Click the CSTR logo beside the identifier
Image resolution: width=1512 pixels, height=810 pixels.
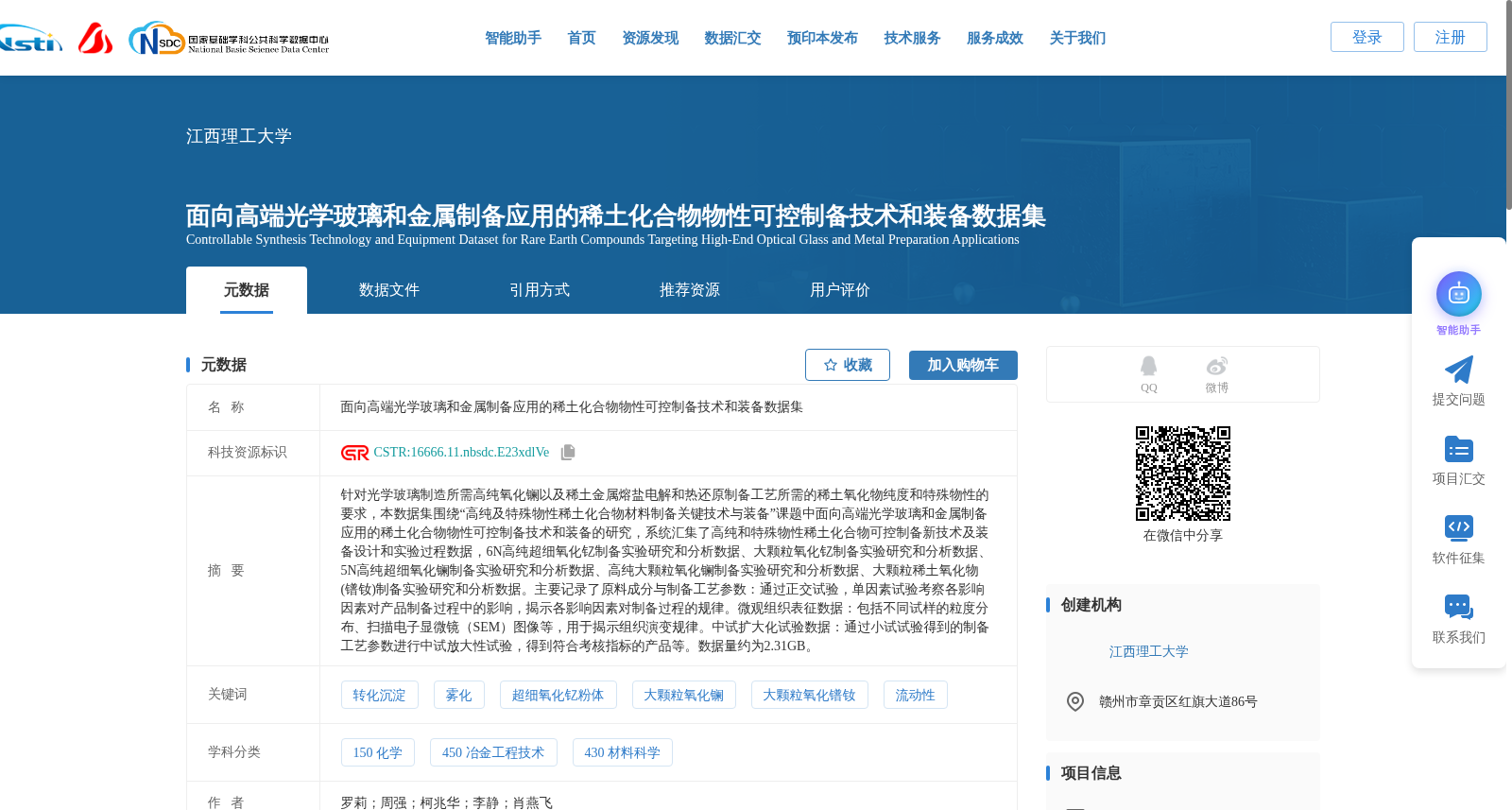coord(355,453)
